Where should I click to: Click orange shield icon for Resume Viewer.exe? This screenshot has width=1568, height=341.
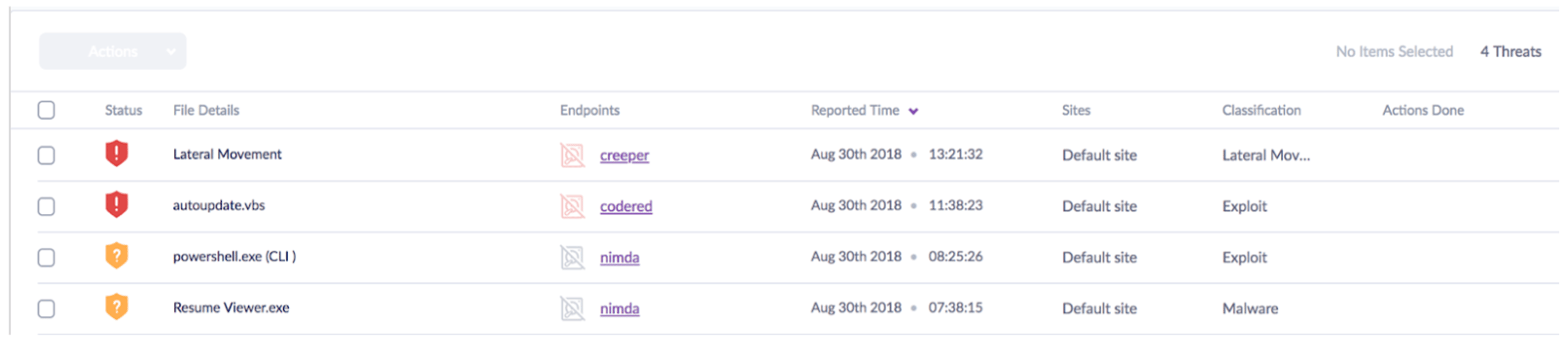[x=116, y=307]
